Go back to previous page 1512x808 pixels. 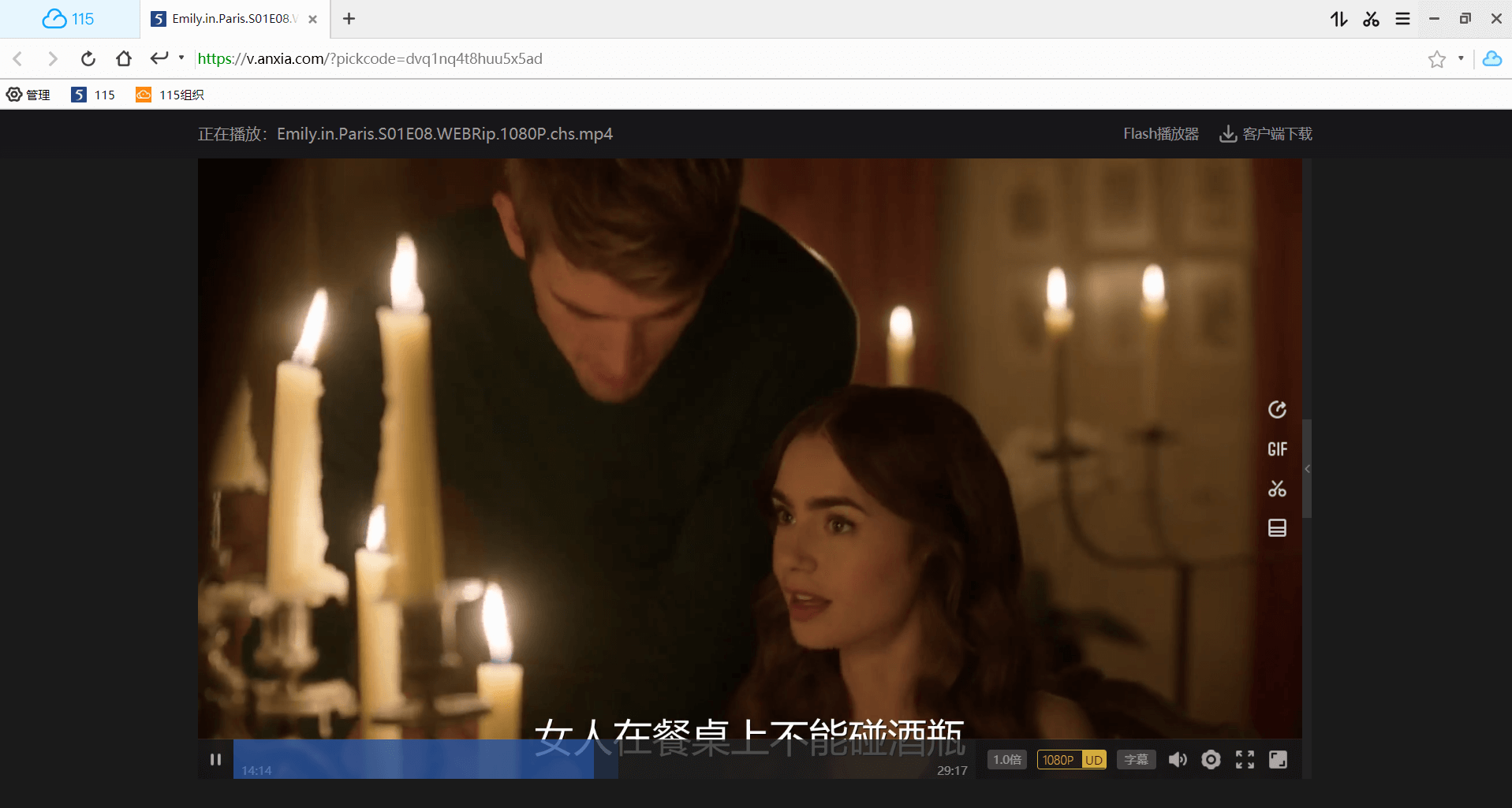[x=18, y=58]
